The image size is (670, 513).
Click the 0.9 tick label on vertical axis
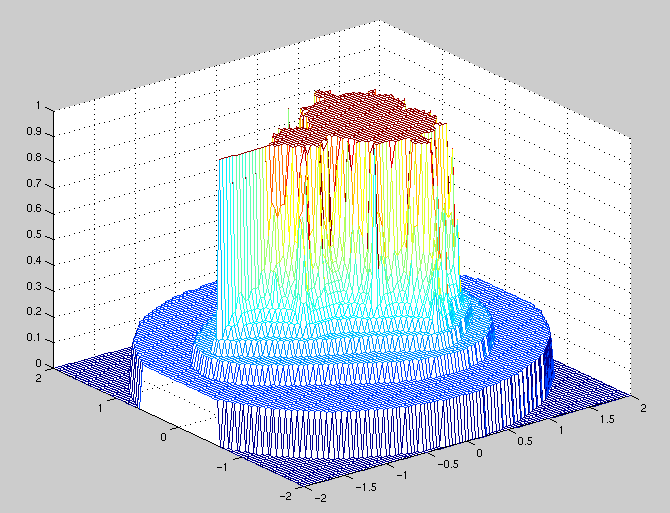coord(39,132)
